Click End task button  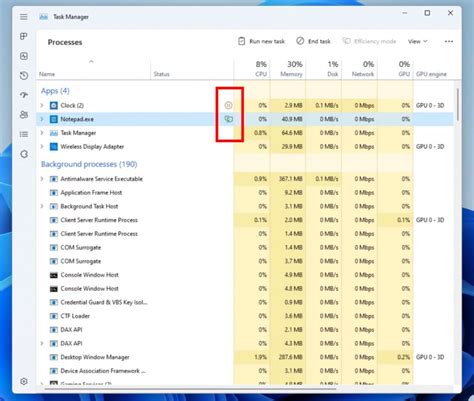point(313,41)
